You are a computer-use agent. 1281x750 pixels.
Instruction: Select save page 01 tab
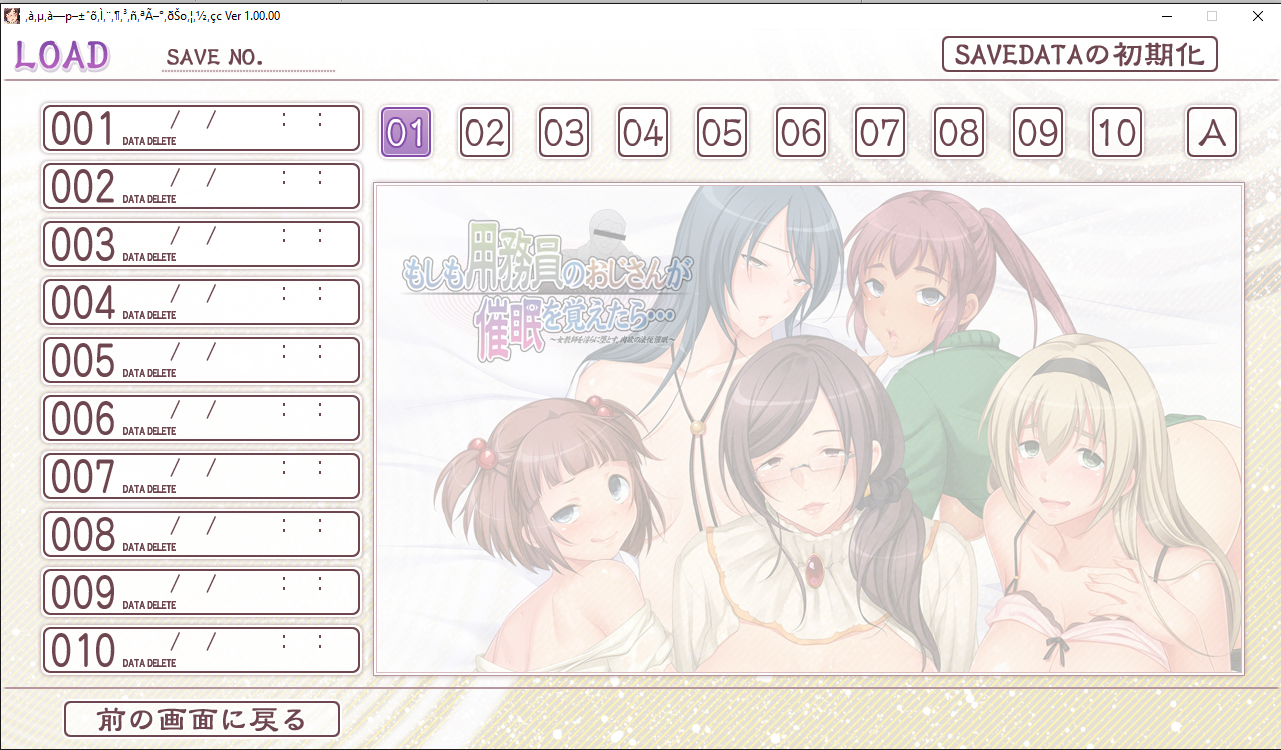click(406, 132)
